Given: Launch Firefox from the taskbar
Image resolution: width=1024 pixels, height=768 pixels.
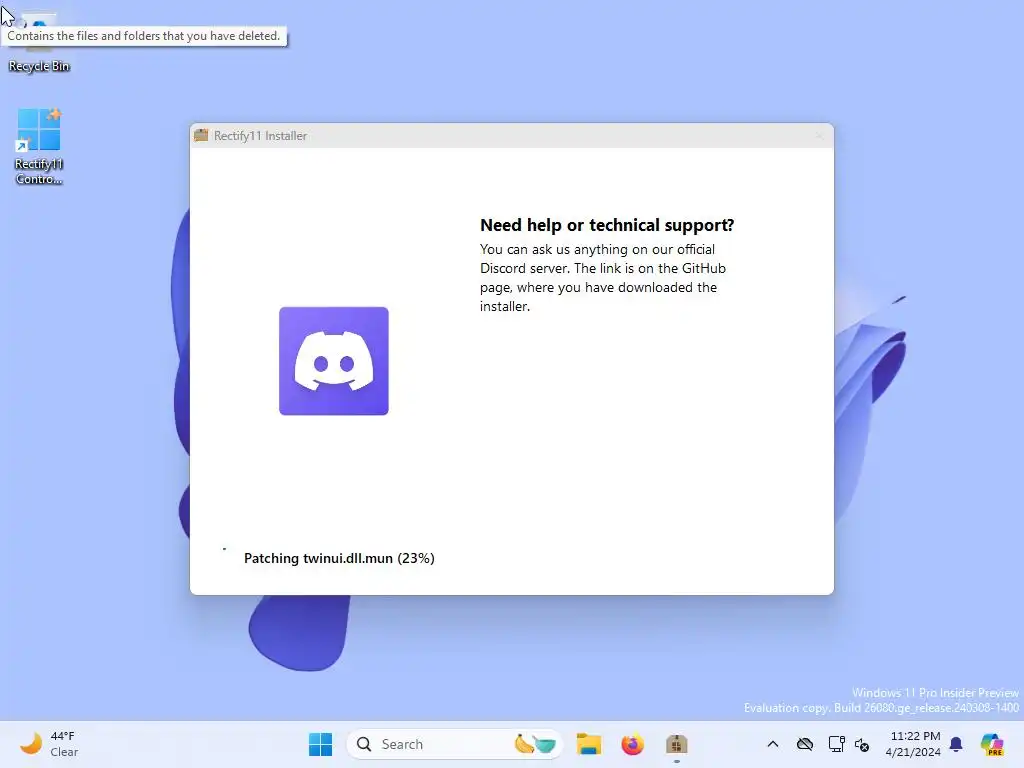Looking at the screenshot, I should coord(632,744).
